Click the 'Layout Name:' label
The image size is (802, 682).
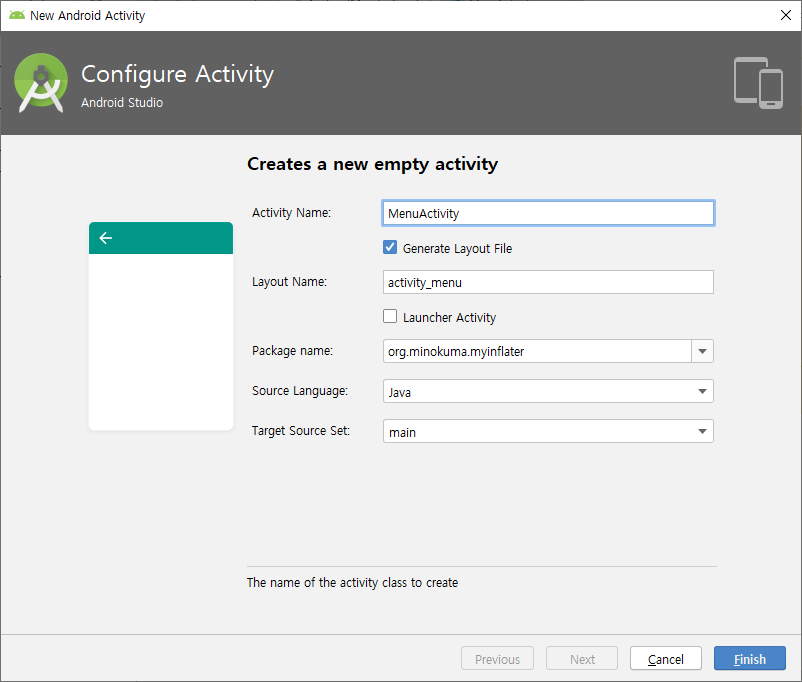coord(289,282)
